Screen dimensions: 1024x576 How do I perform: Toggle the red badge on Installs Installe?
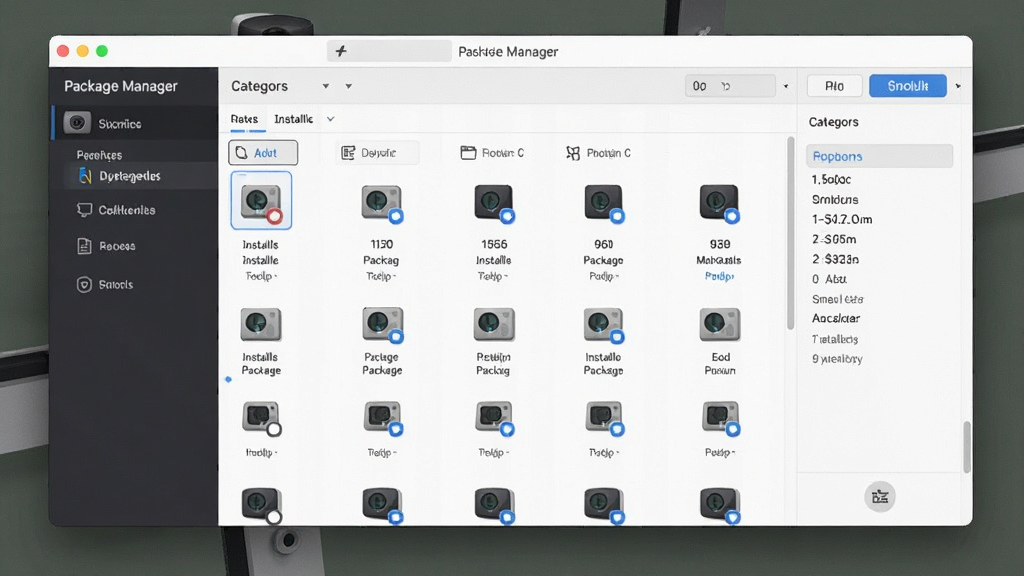click(x=274, y=216)
